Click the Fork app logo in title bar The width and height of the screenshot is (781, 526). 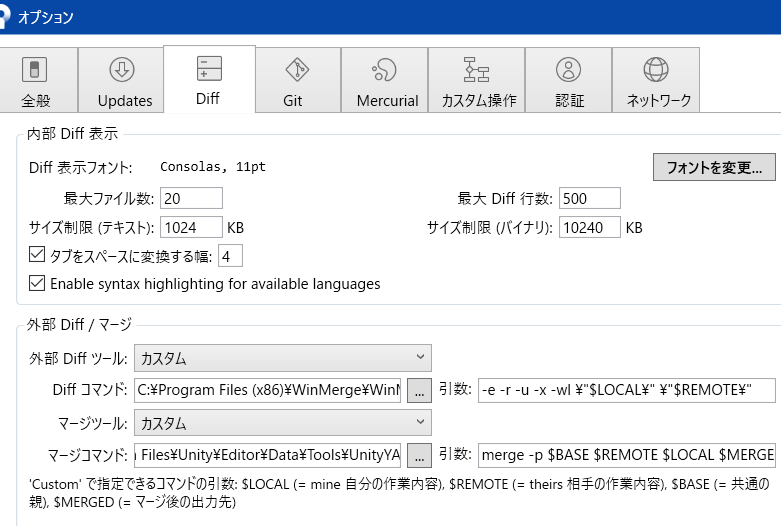[4, 16]
